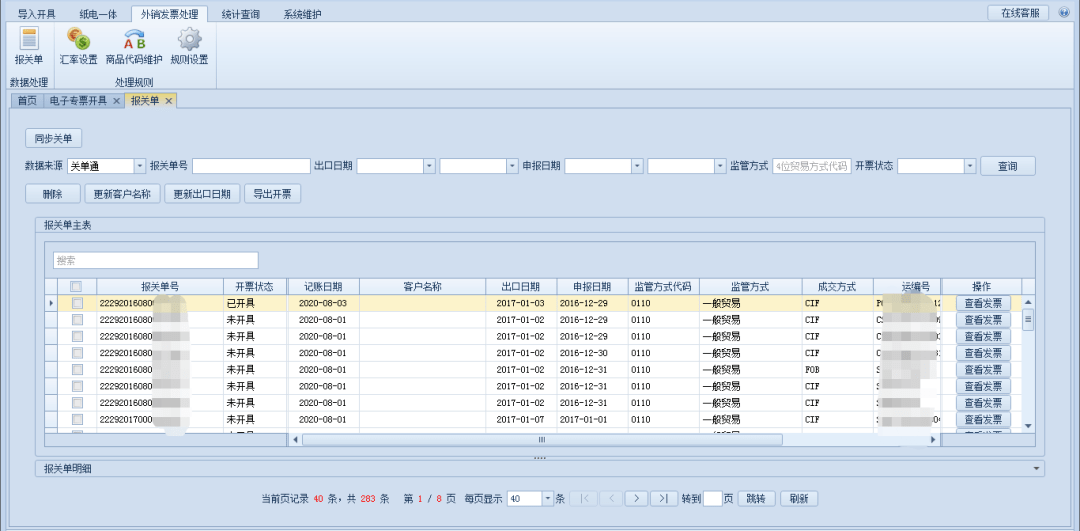Open the 报关单 ribbon icon
Image resolution: width=1080 pixels, height=531 pixels.
point(29,46)
